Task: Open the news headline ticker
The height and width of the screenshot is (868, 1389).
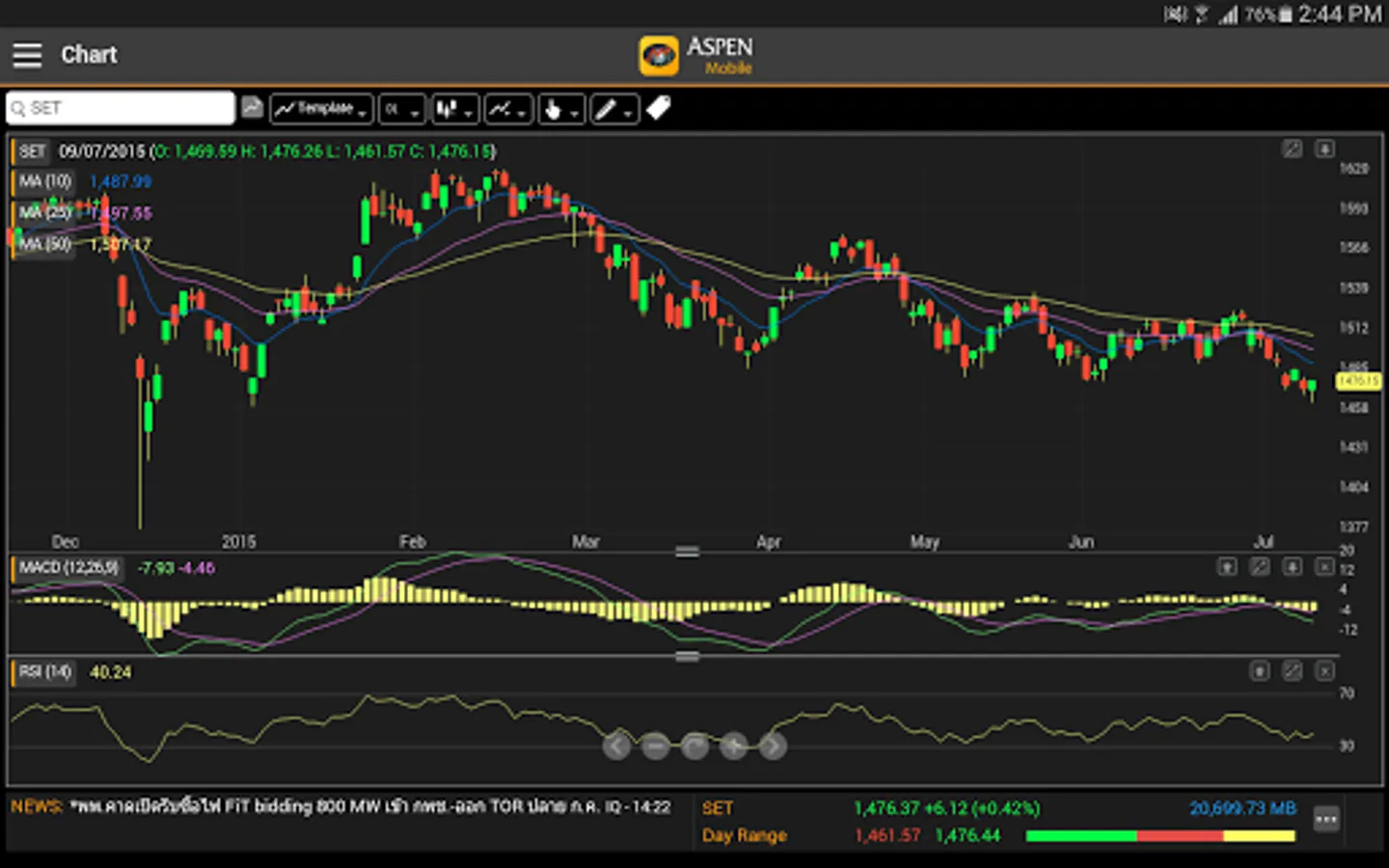Action: (x=340, y=807)
